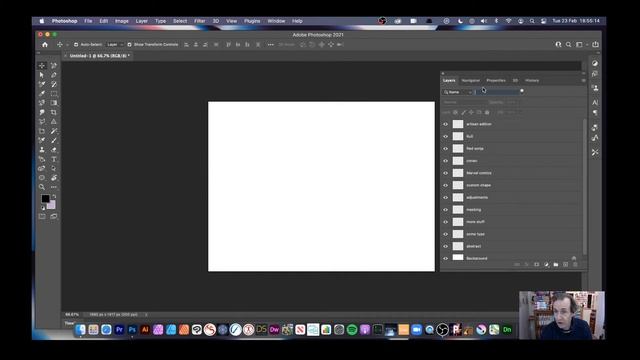Open the Auto-Select Layer dropdown

(x=115, y=44)
